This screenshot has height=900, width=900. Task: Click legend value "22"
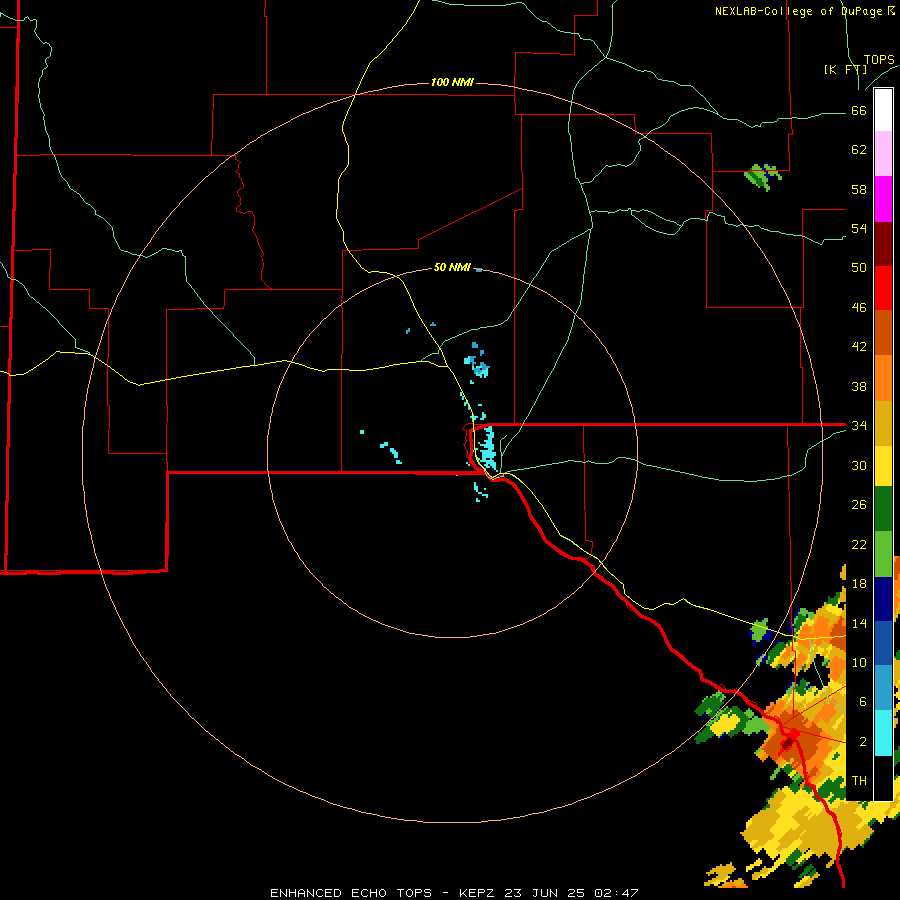pos(859,544)
